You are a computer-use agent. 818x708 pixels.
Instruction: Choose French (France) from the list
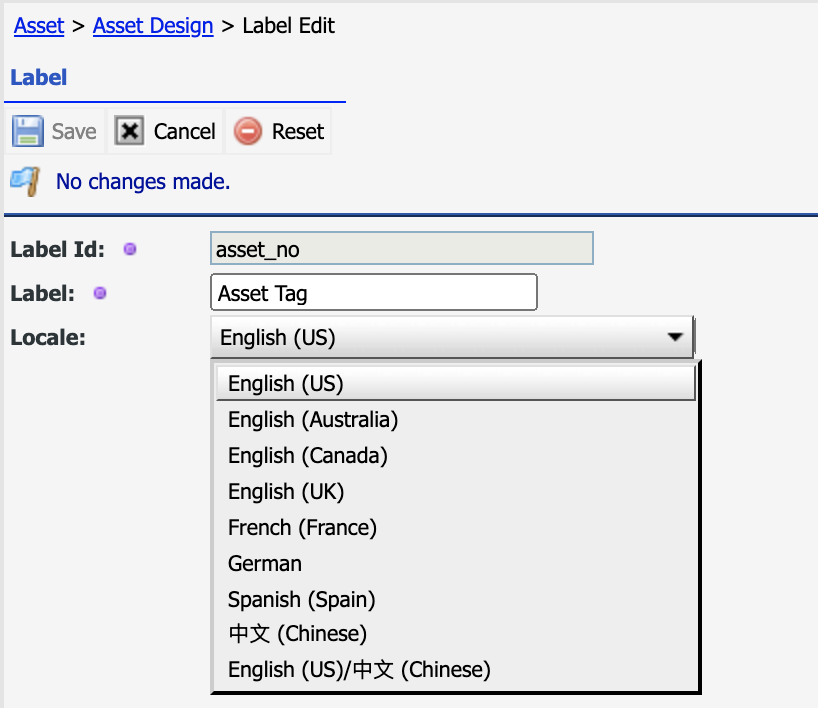coord(455,527)
